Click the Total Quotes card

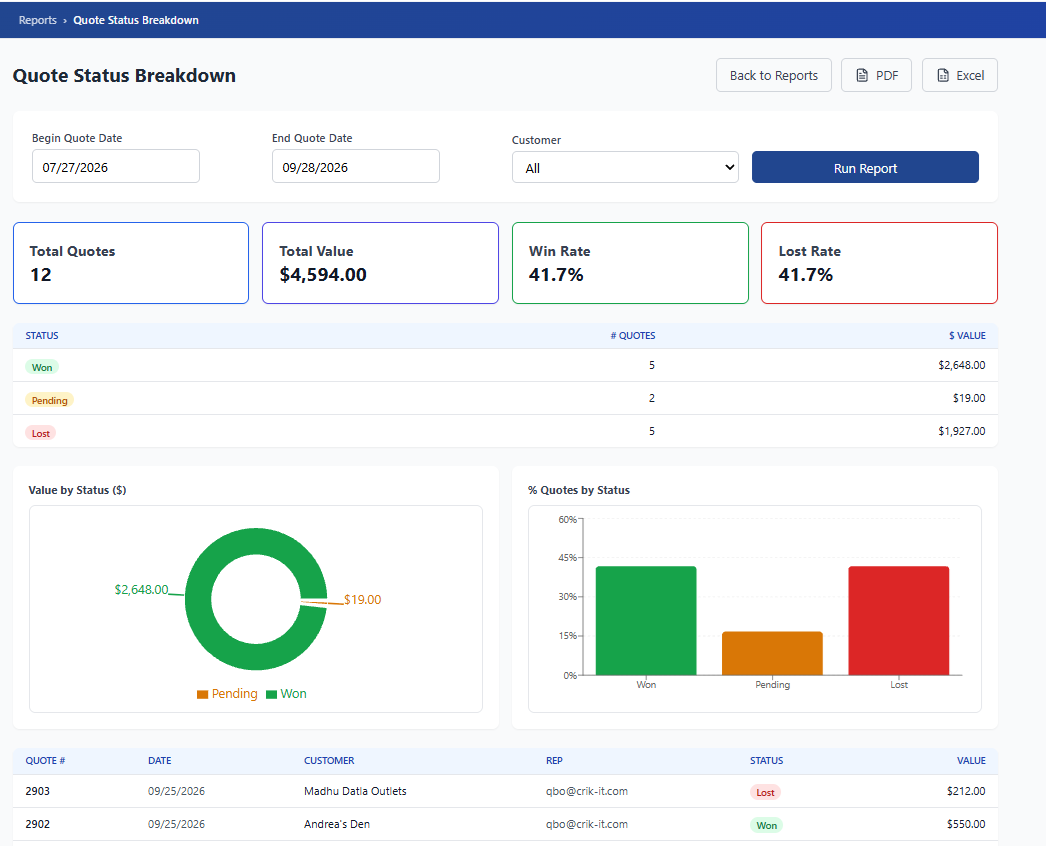point(131,263)
